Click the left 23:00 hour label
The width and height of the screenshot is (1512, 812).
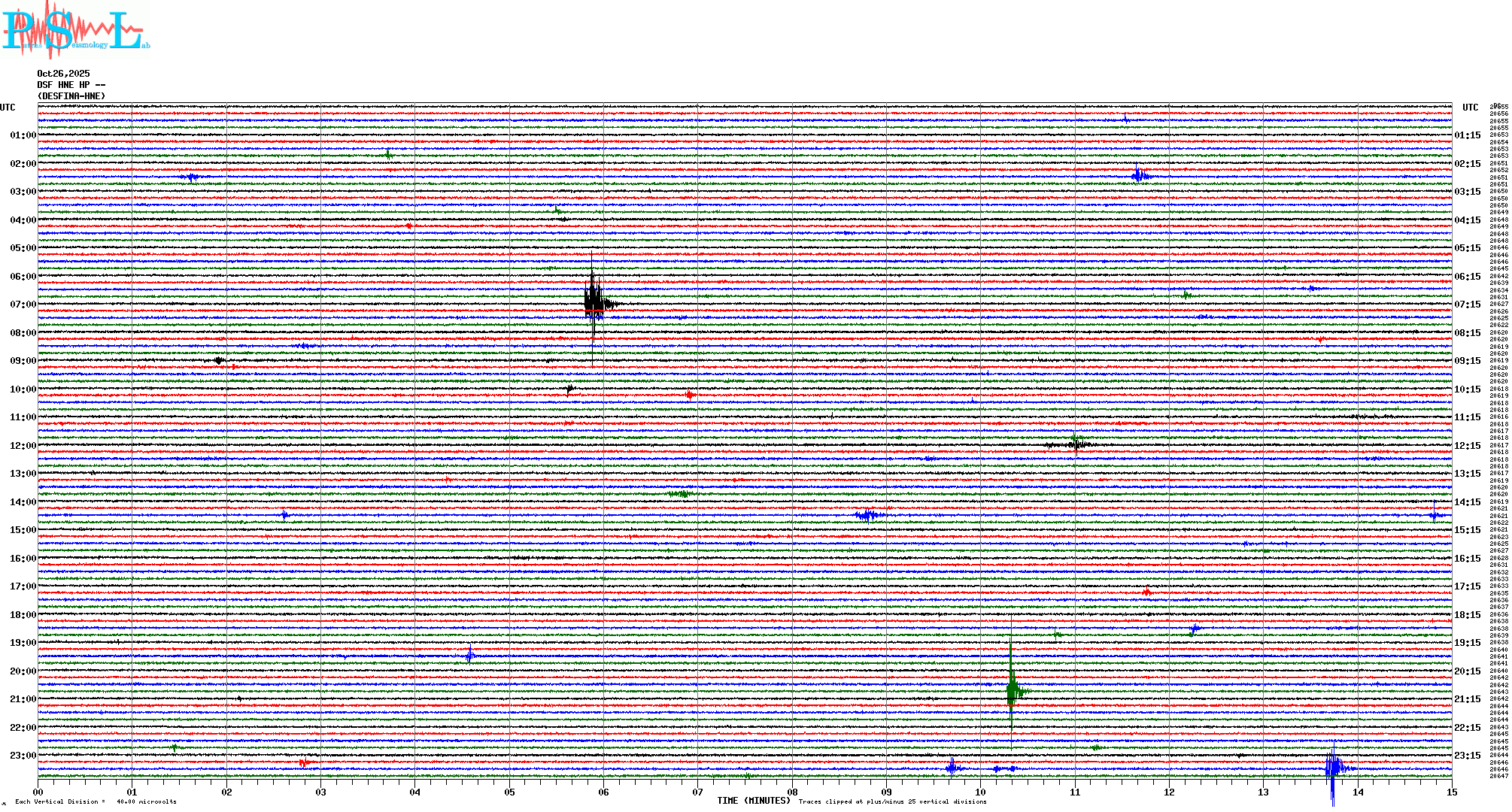pos(23,756)
